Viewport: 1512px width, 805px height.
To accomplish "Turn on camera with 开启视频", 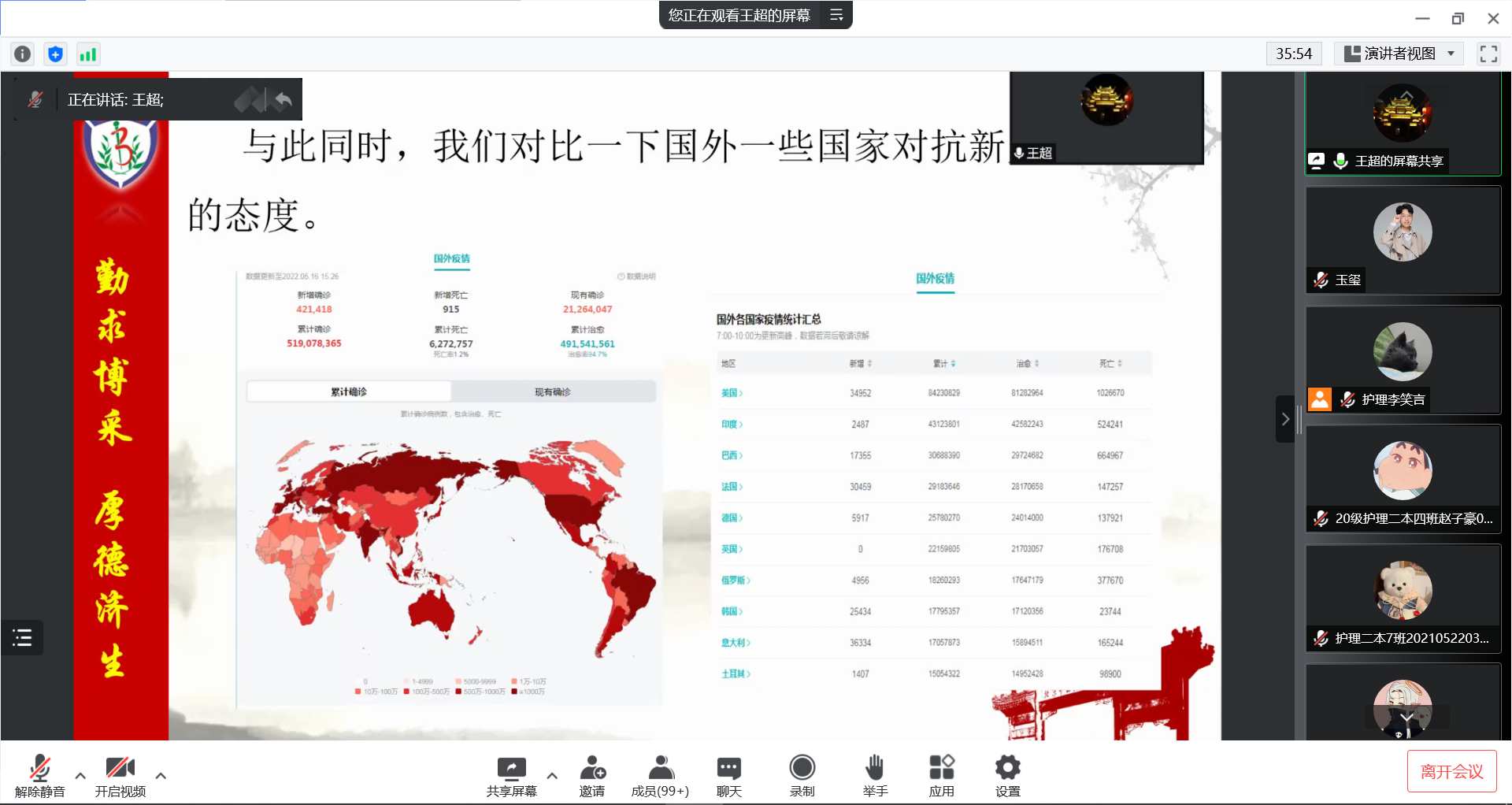I will coord(120,775).
